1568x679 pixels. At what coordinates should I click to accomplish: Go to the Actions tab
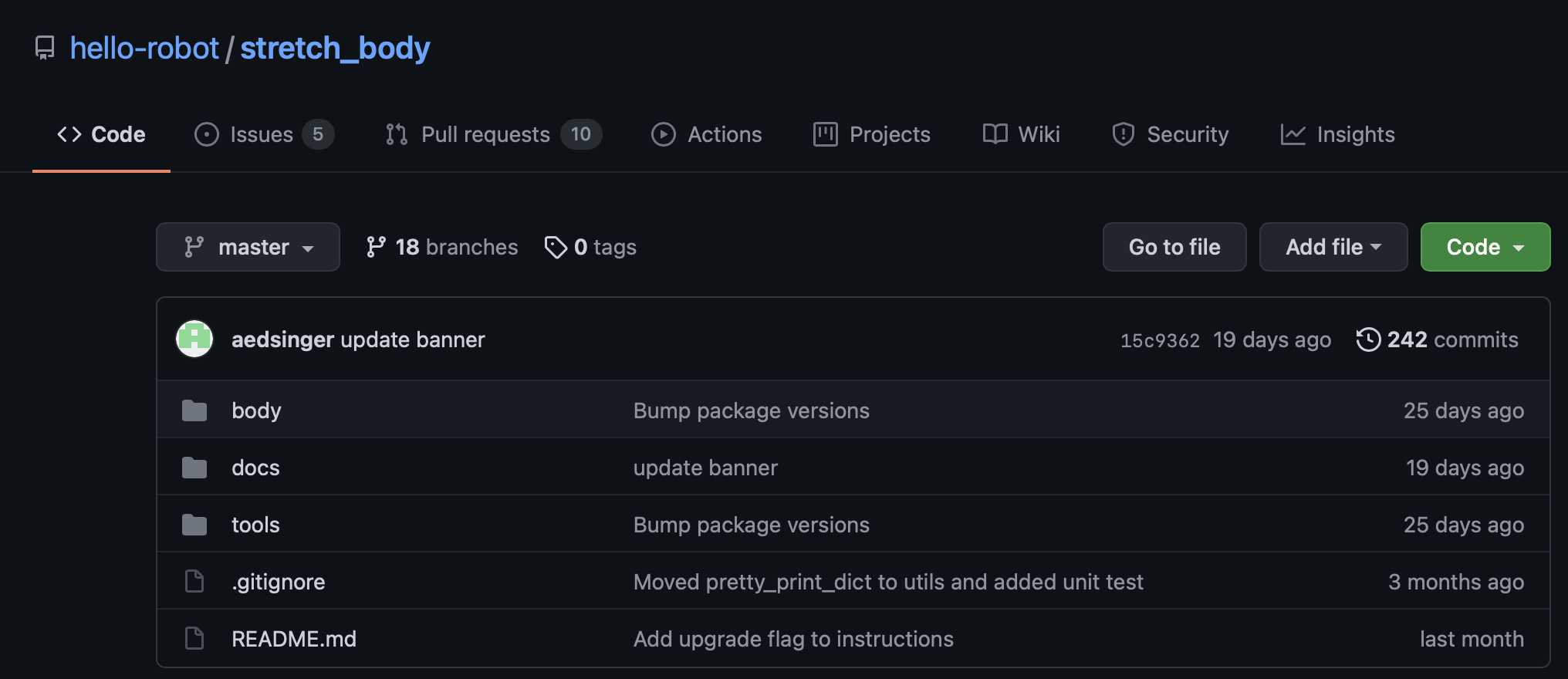[706, 134]
